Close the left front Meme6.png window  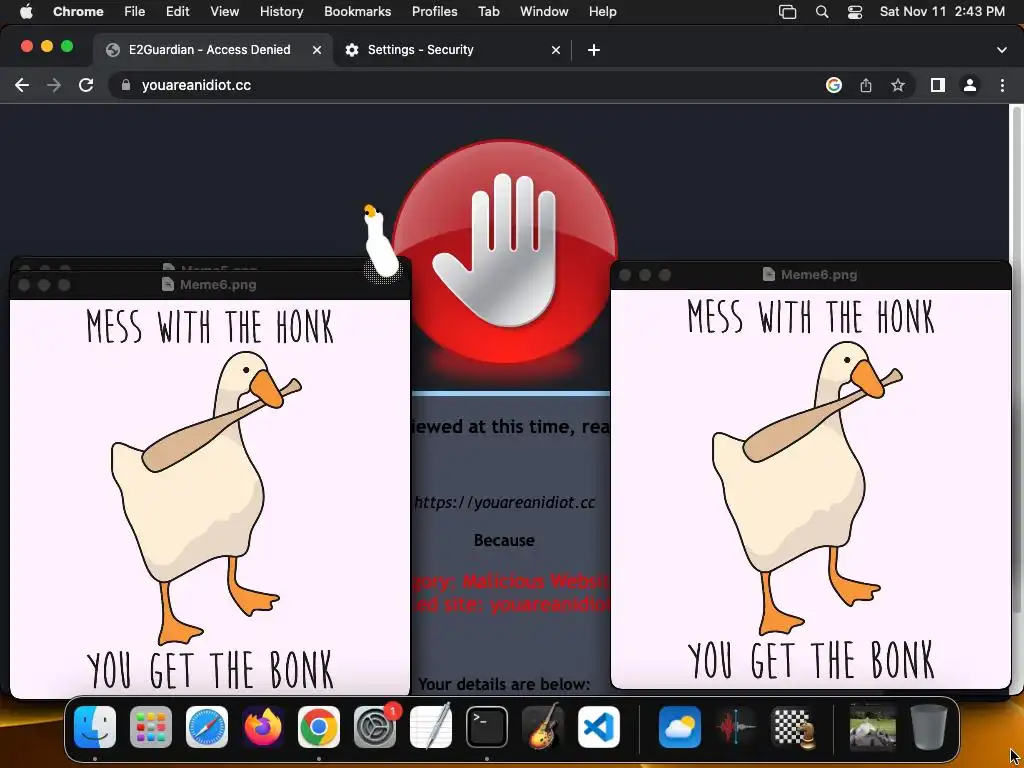(24, 285)
